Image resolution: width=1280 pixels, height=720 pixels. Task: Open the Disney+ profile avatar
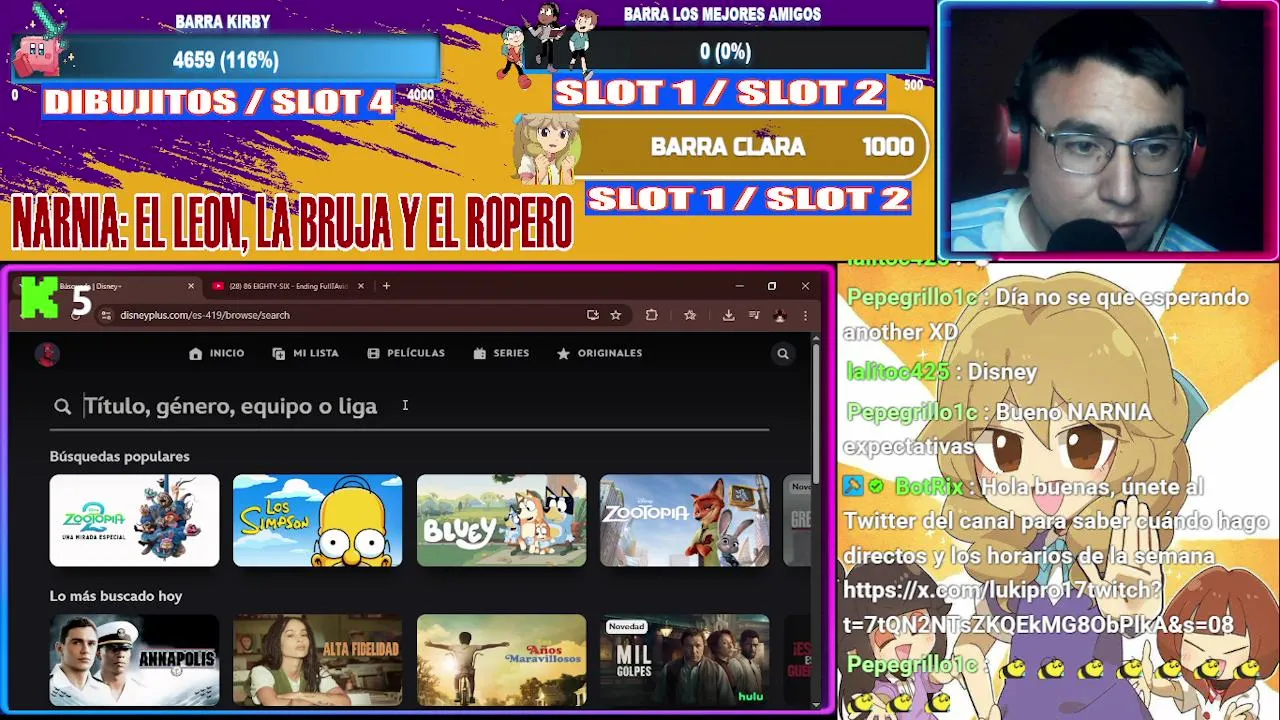click(47, 353)
